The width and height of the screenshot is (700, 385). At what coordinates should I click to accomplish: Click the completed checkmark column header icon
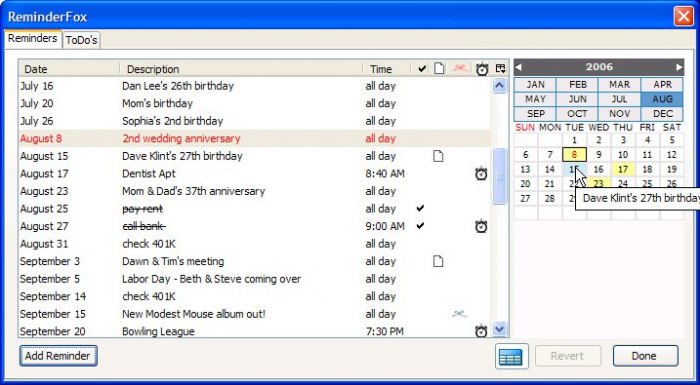pyautogui.click(x=422, y=69)
